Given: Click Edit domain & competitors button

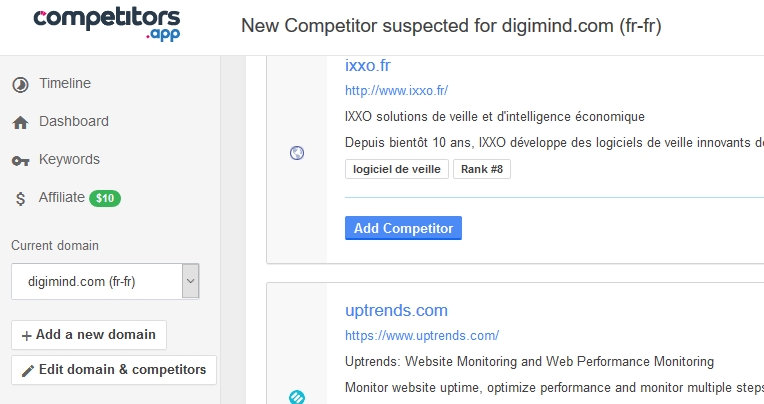Looking at the screenshot, I should (x=114, y=370).
